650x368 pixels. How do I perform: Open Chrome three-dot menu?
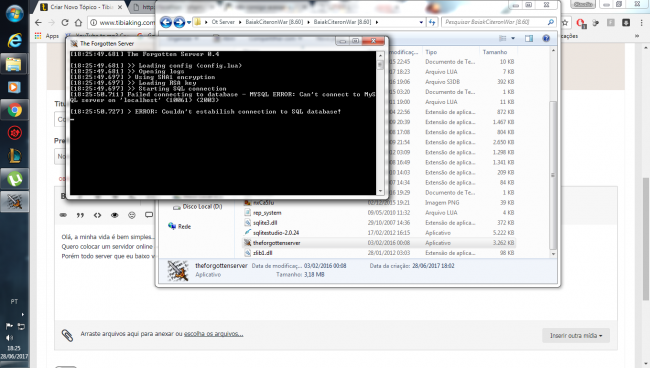coord(641,22)
